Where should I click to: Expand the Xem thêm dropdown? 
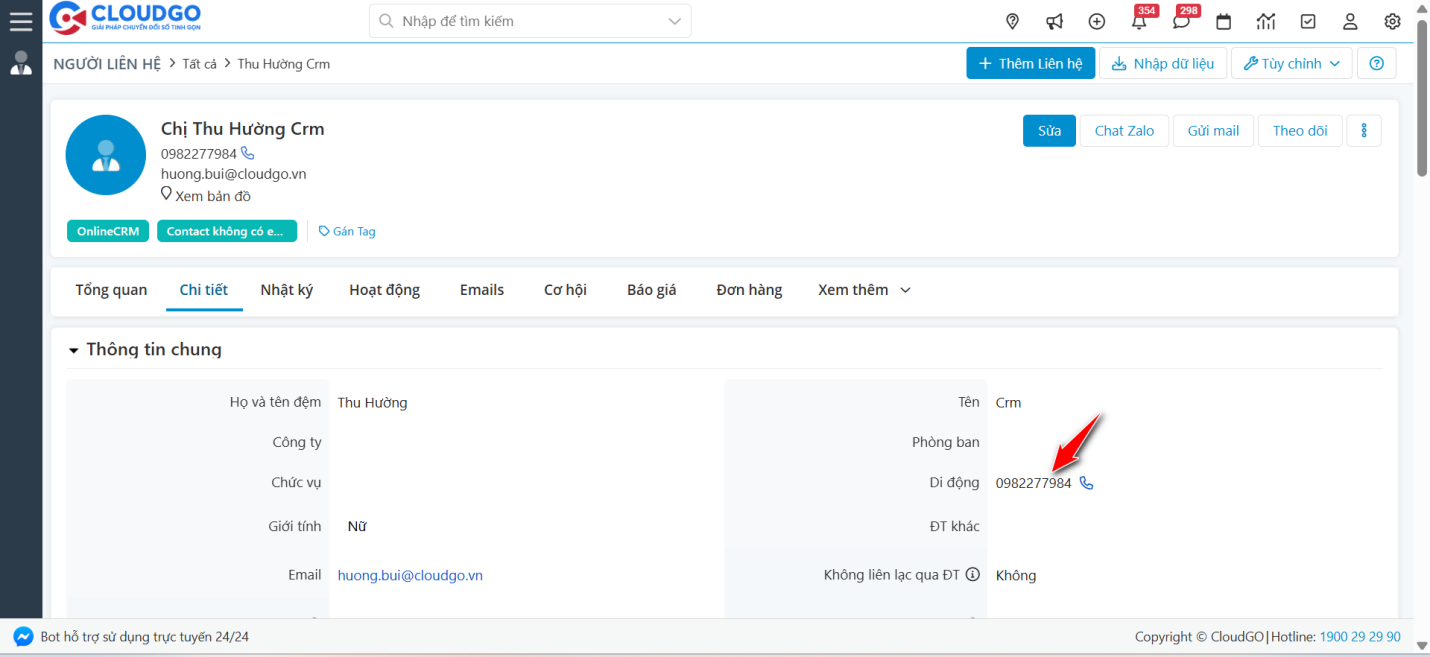click(x=863, y=290)
